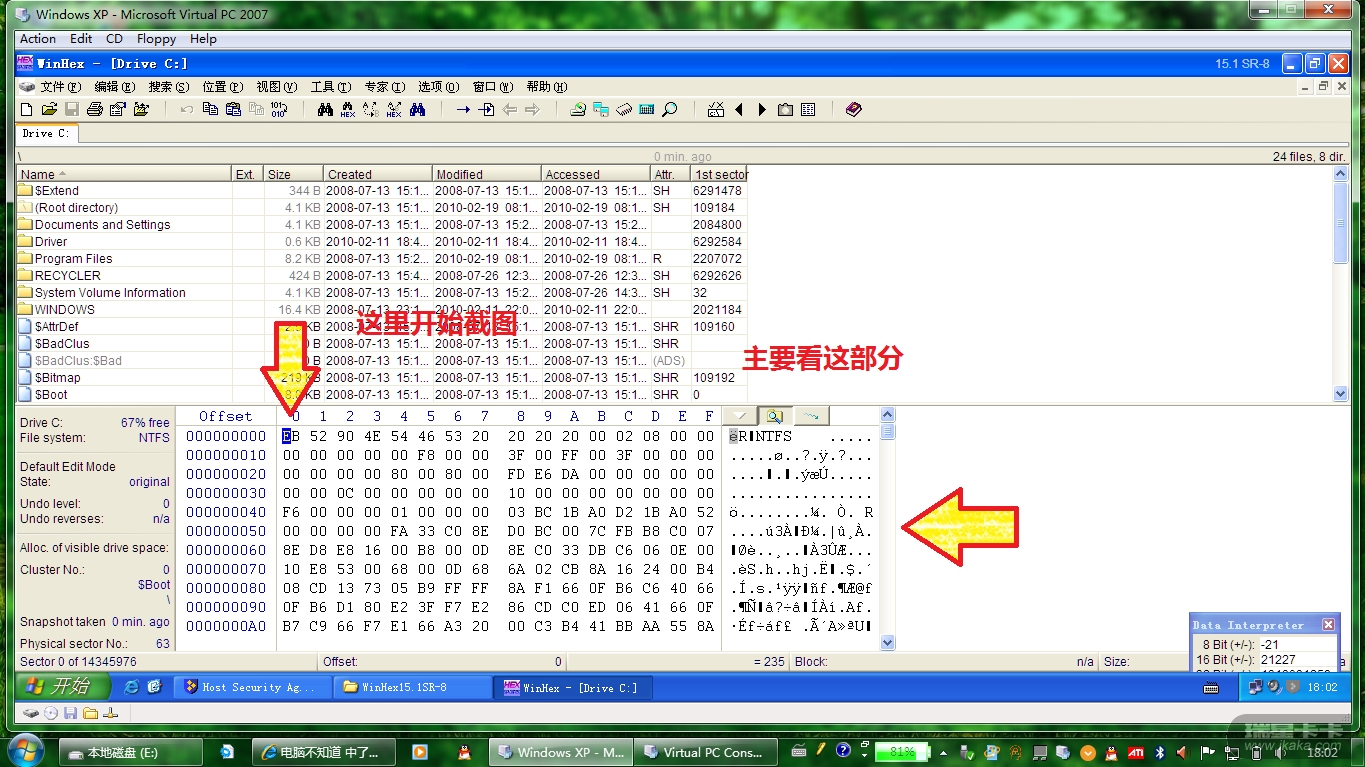Select the $Bitmap file row

click(381, 378)
